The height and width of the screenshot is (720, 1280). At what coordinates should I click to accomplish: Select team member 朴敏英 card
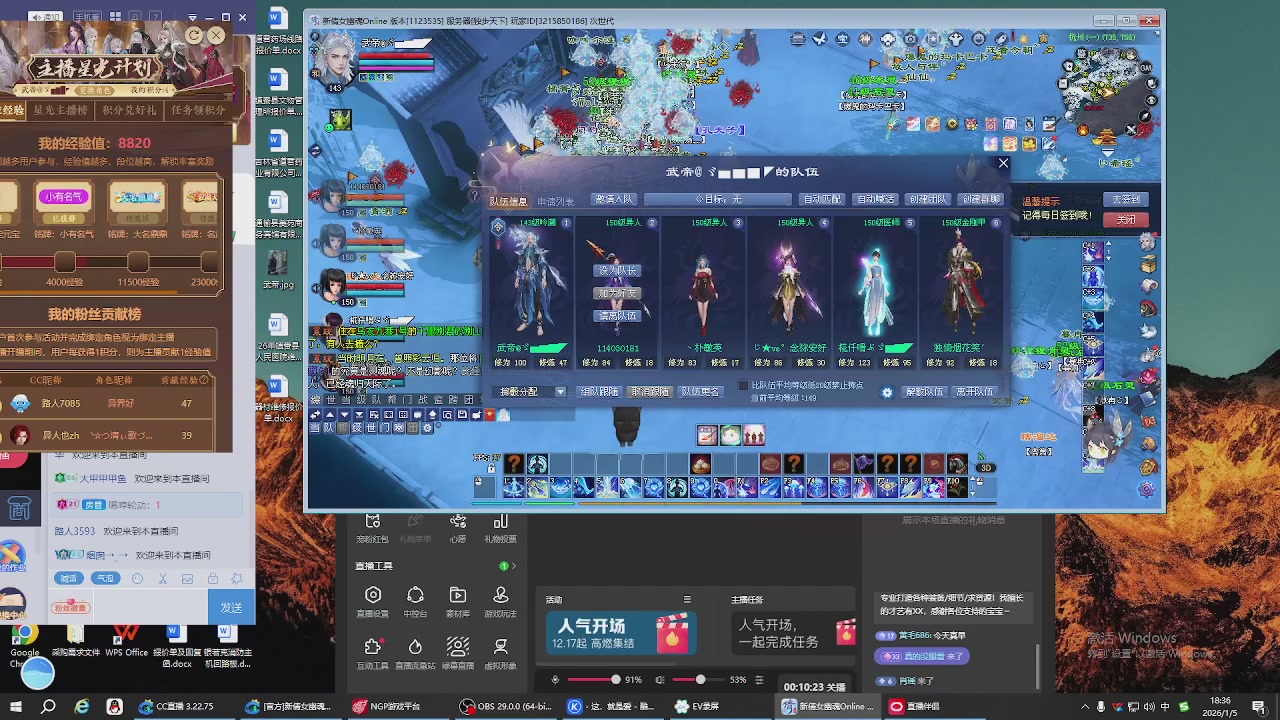point(704,292)
